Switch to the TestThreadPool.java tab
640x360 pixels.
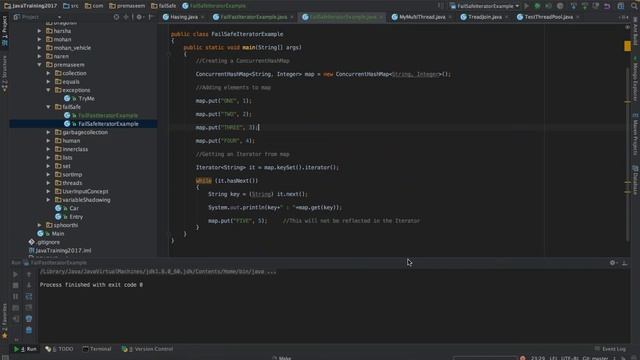click(548, 17)
